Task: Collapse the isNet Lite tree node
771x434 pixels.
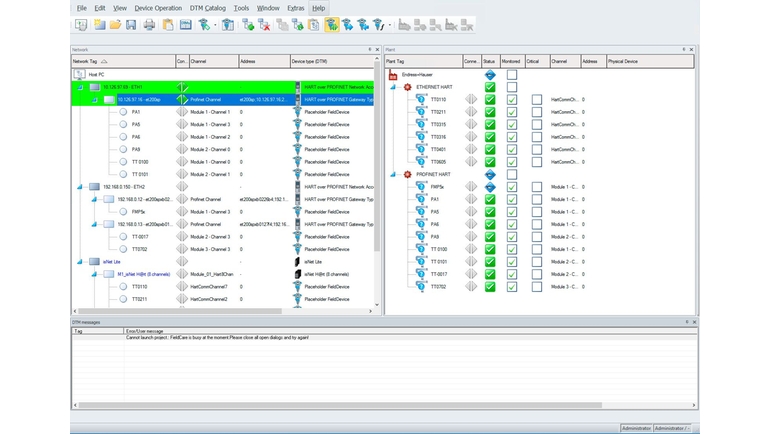Action: [80, 262]
